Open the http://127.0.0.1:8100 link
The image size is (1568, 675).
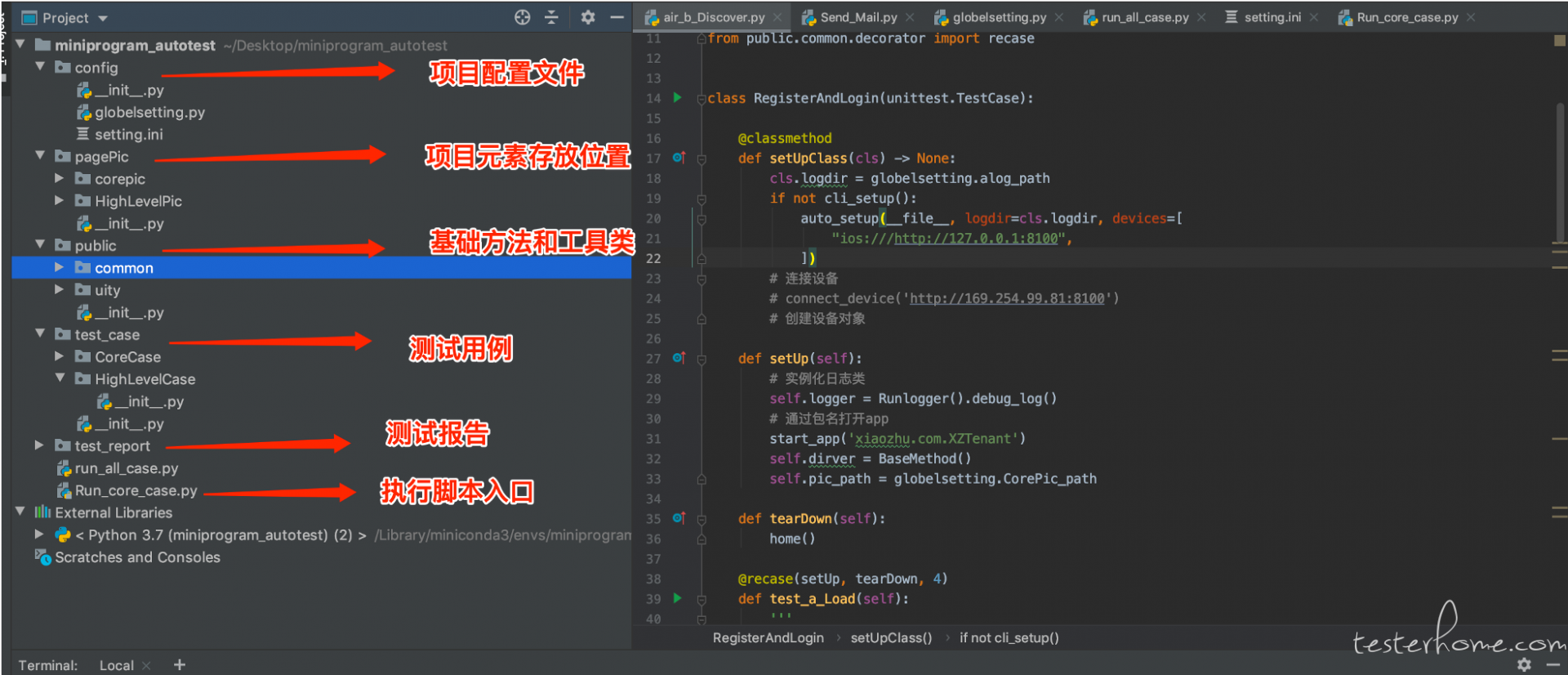point(976,239)
